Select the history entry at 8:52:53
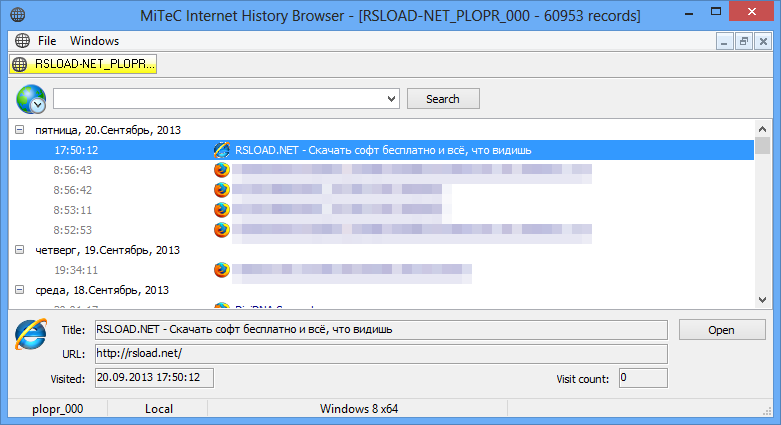781x425 pixels. coord(382,230)
